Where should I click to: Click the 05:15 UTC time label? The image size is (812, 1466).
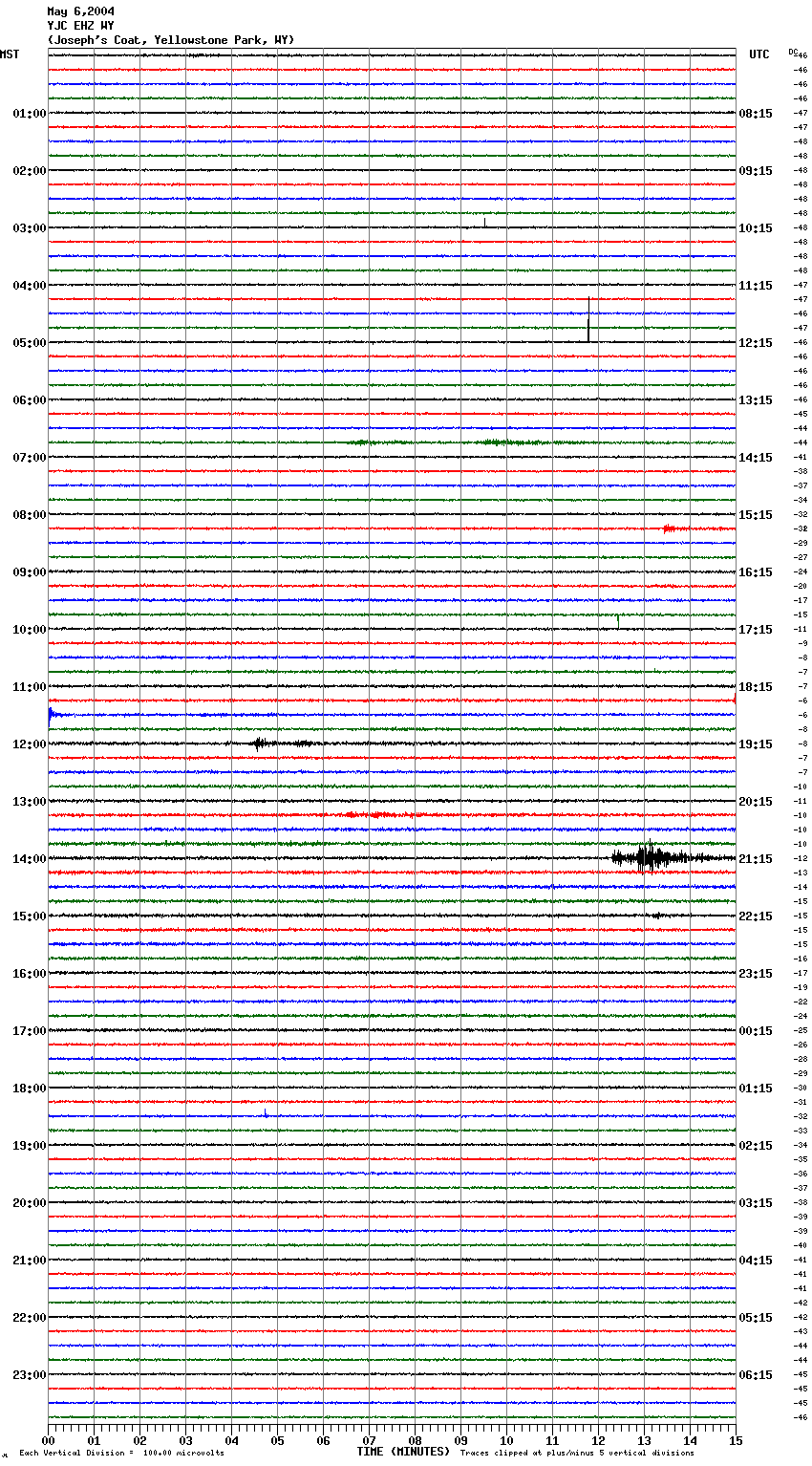tap(756, 1318)
